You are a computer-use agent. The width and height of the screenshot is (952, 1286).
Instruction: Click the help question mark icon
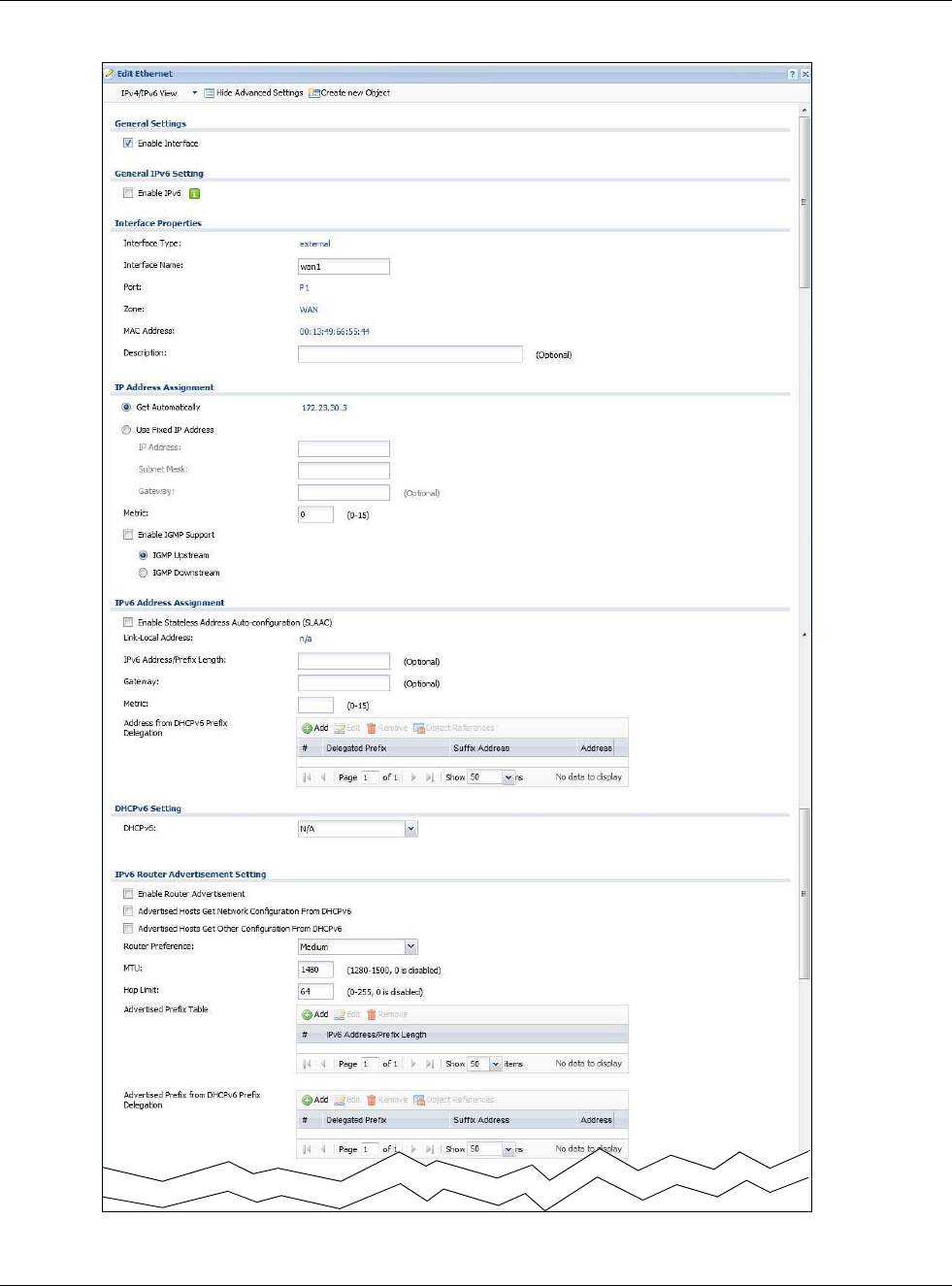[793, 74]
